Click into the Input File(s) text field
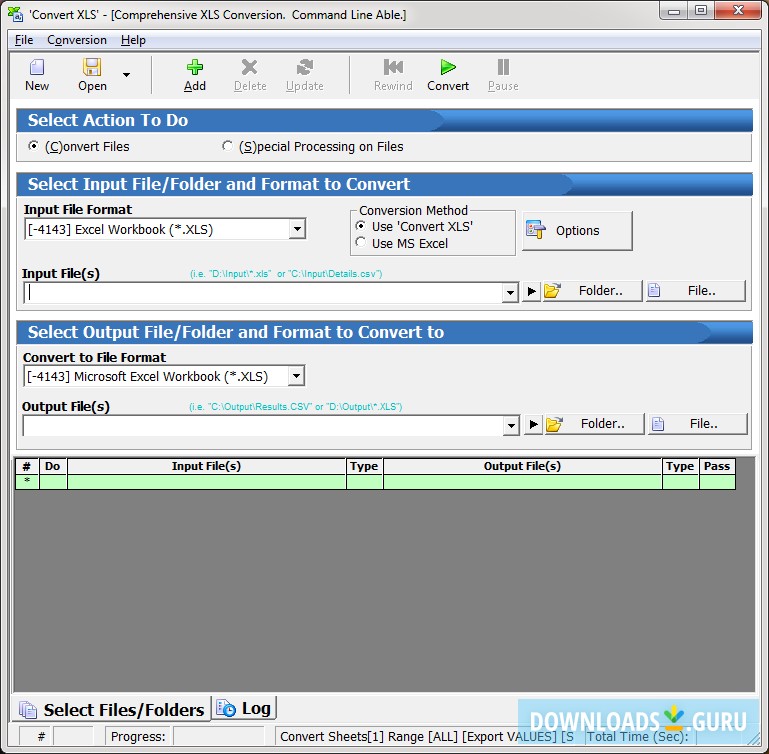 [263, 292]
